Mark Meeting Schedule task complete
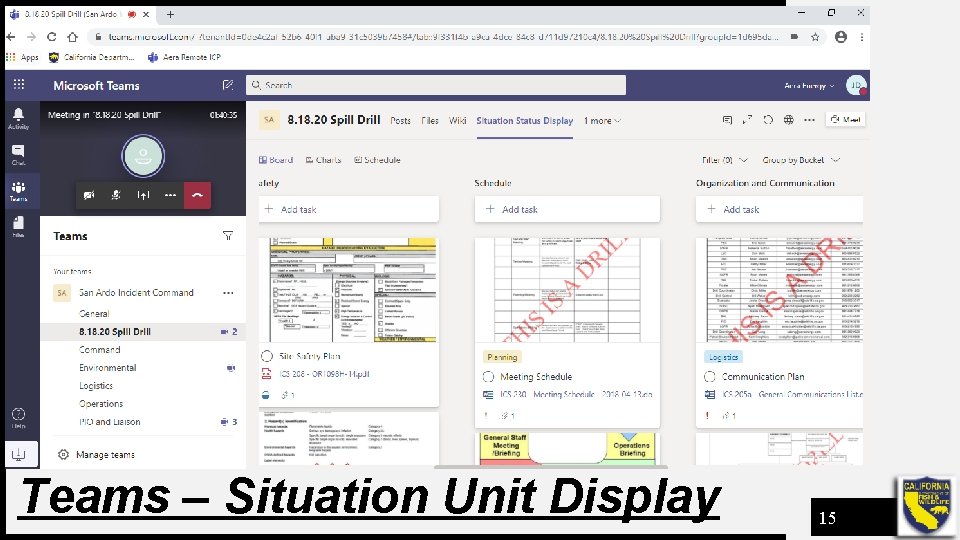The width and height of the screenshot is (960, 540). tap(488, 377)
